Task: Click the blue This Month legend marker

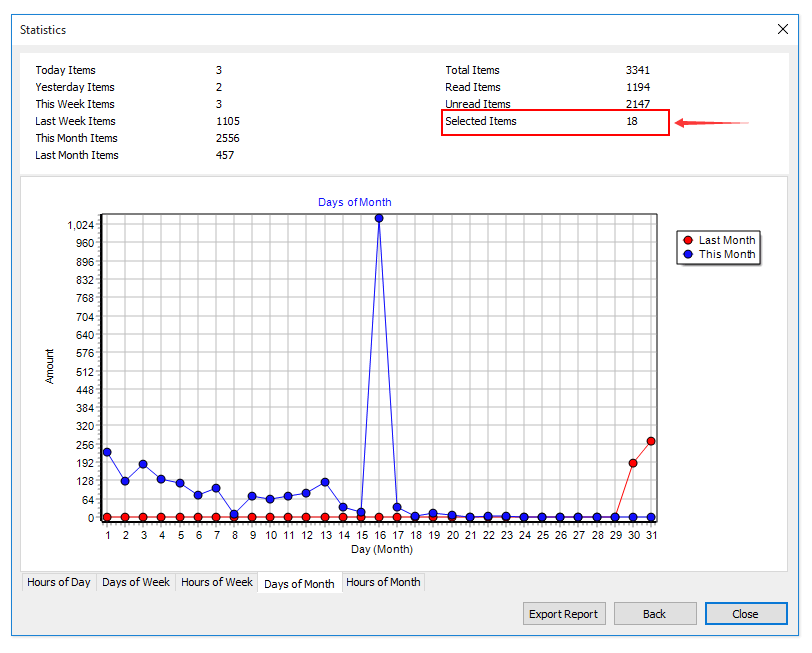Action: 687,254
